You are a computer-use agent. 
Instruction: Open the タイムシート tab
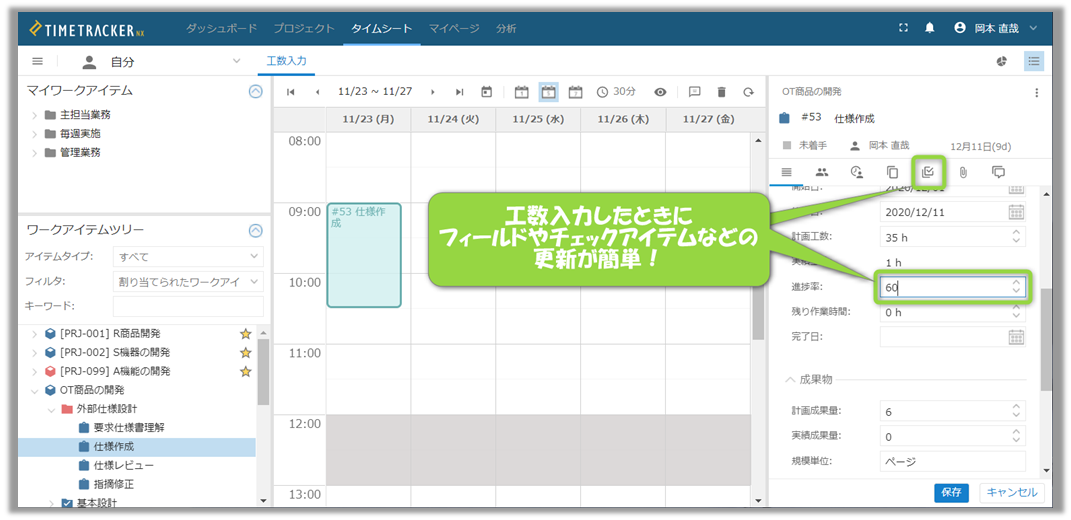(x=382, y=29)
